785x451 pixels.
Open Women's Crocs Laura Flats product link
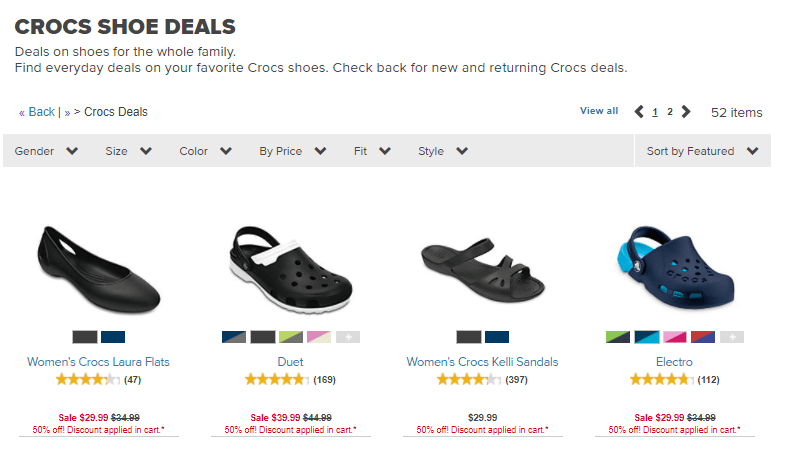tap(98, 361)
